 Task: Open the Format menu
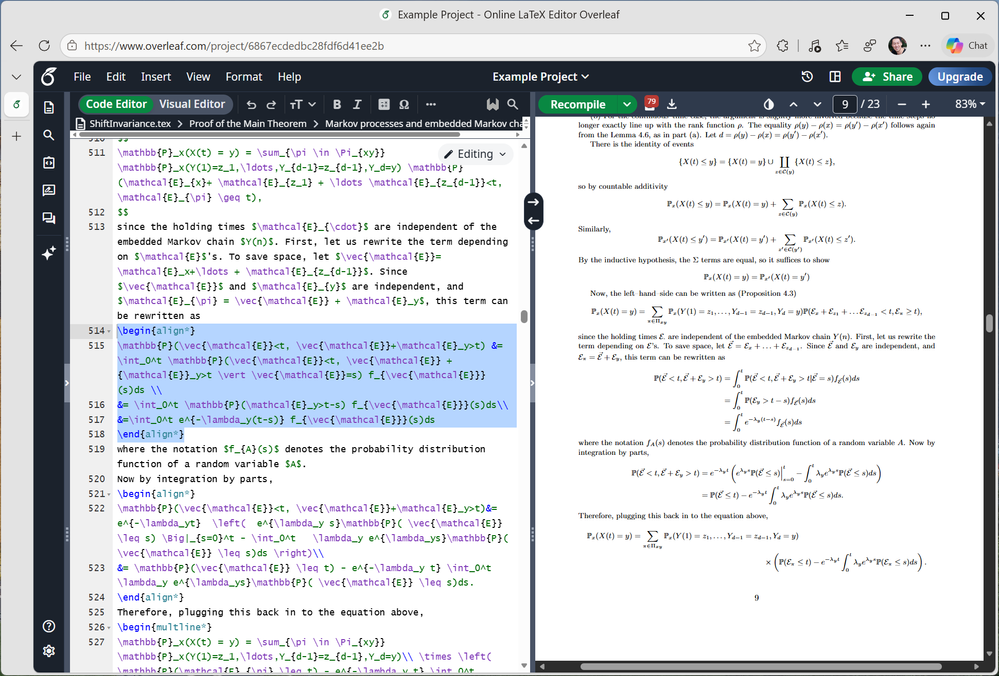coord(244,76)
